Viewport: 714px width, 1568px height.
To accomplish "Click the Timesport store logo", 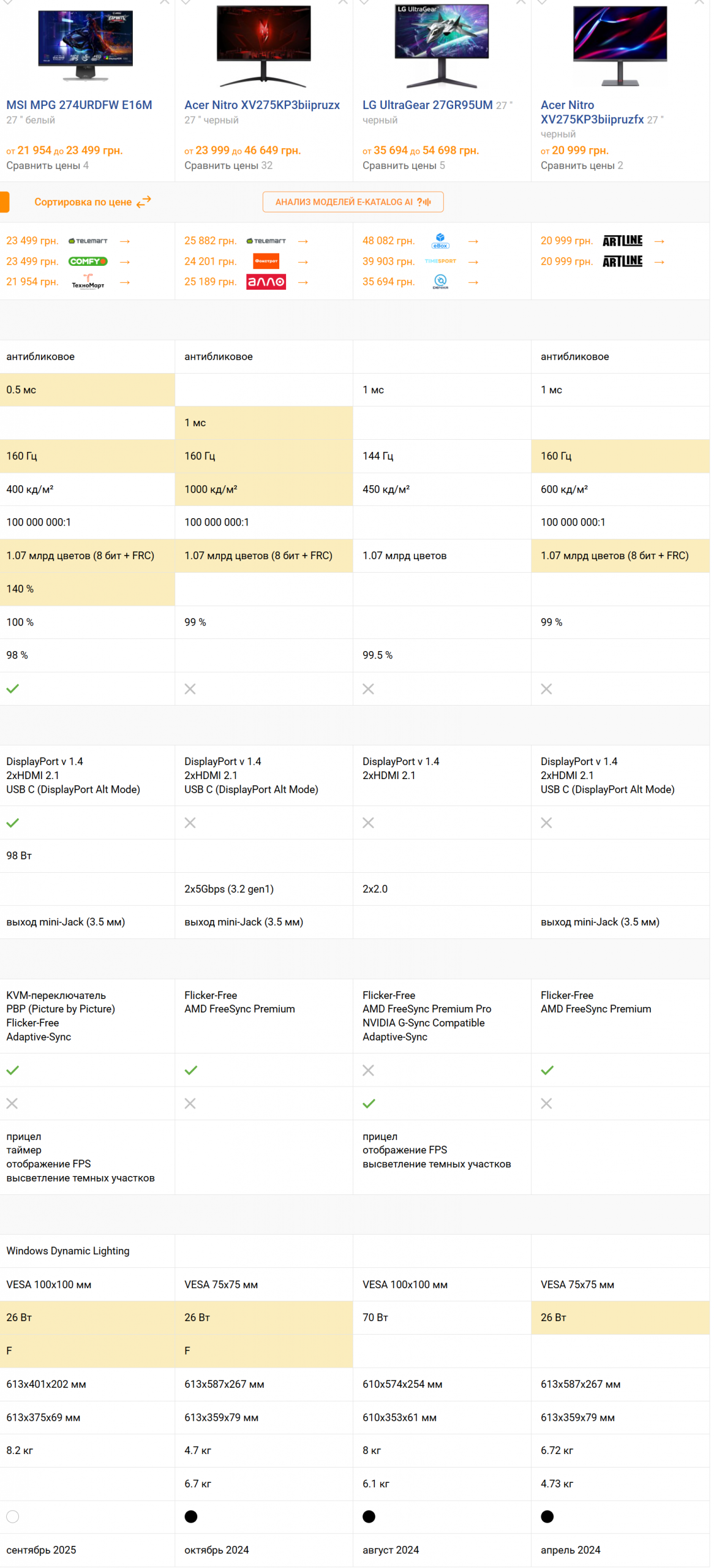I will click(442, 262).
